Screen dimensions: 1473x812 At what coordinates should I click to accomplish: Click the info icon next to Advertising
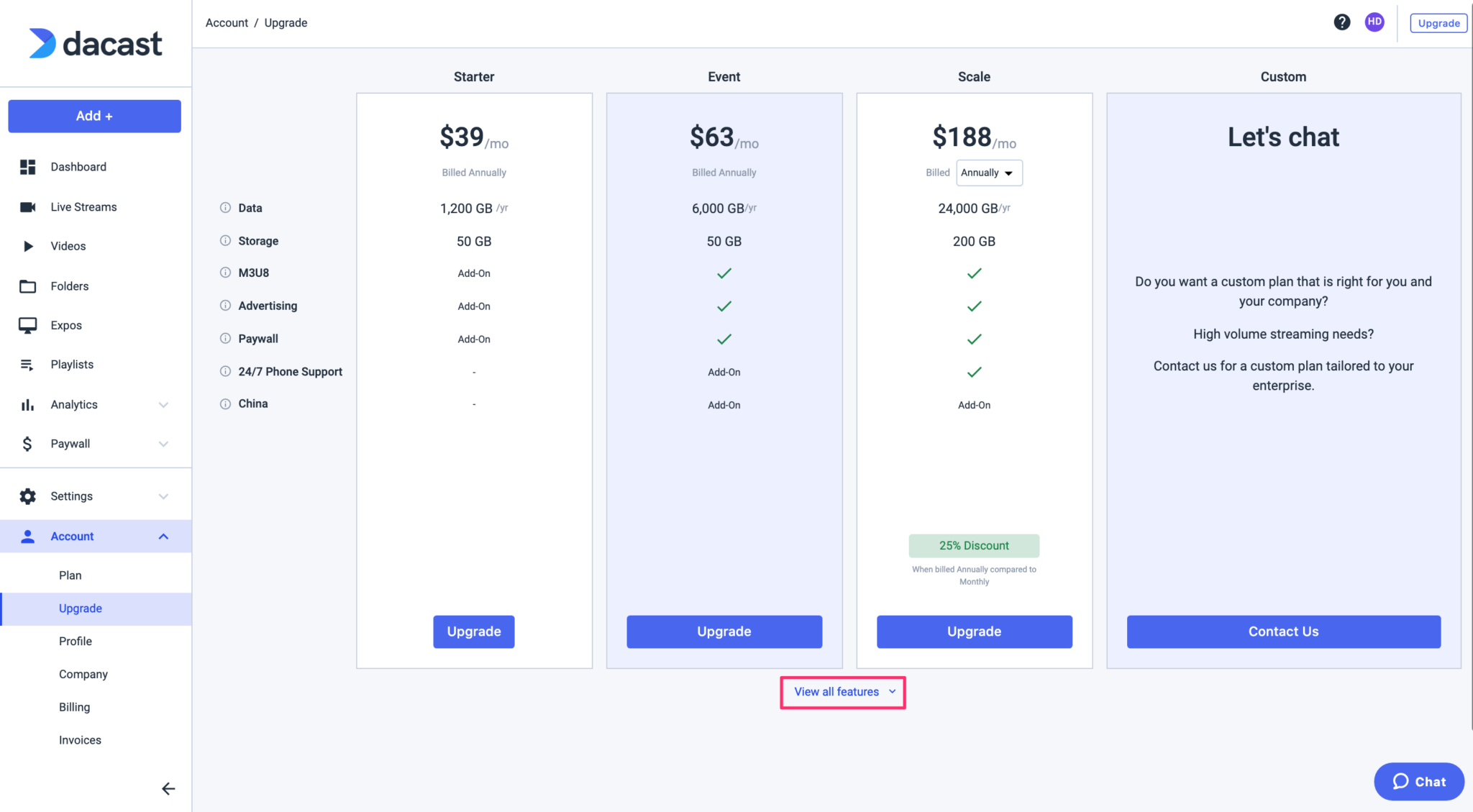(225, 306)
